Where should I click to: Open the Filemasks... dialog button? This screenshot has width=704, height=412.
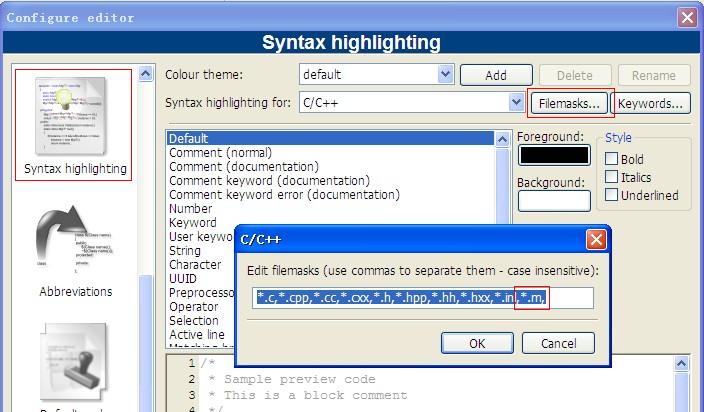(569, 104)
